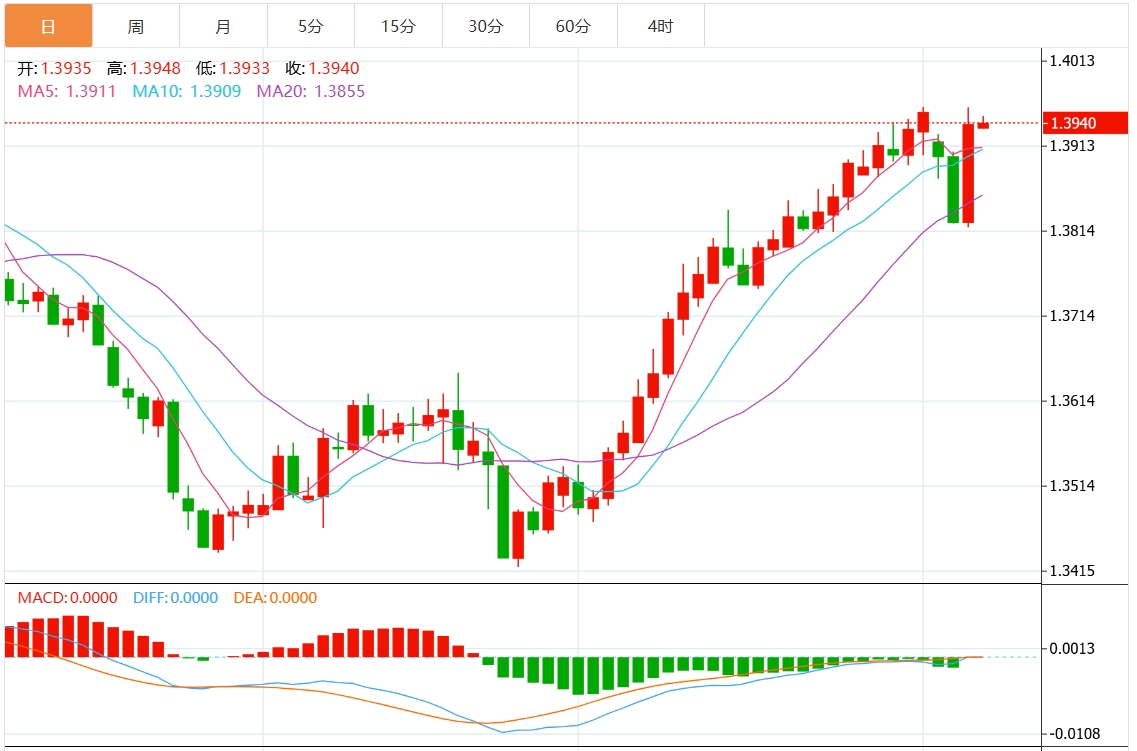
Task: Click the 收: 1.3940 close value
Action: (x=323, y=68)
